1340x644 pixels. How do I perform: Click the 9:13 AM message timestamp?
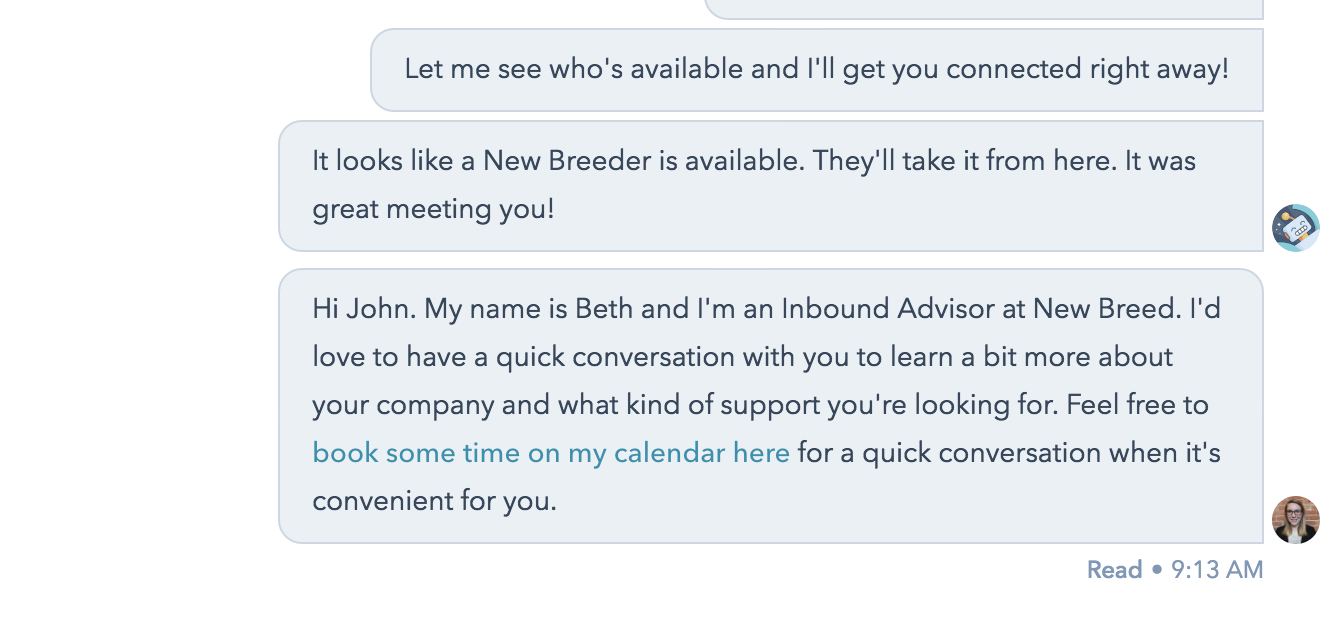coord(1217,570)
